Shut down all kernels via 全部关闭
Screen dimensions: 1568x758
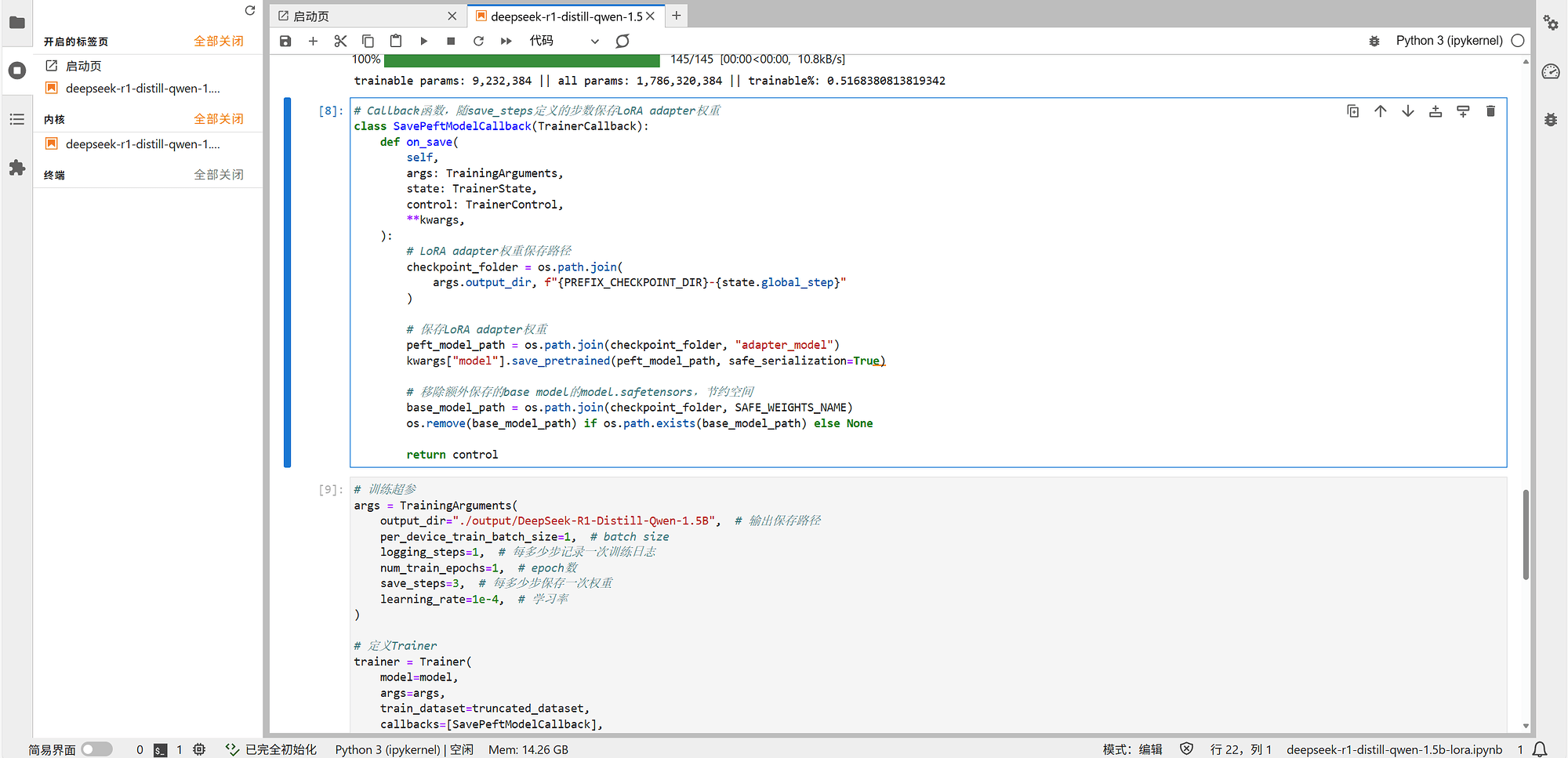point(219,119)
